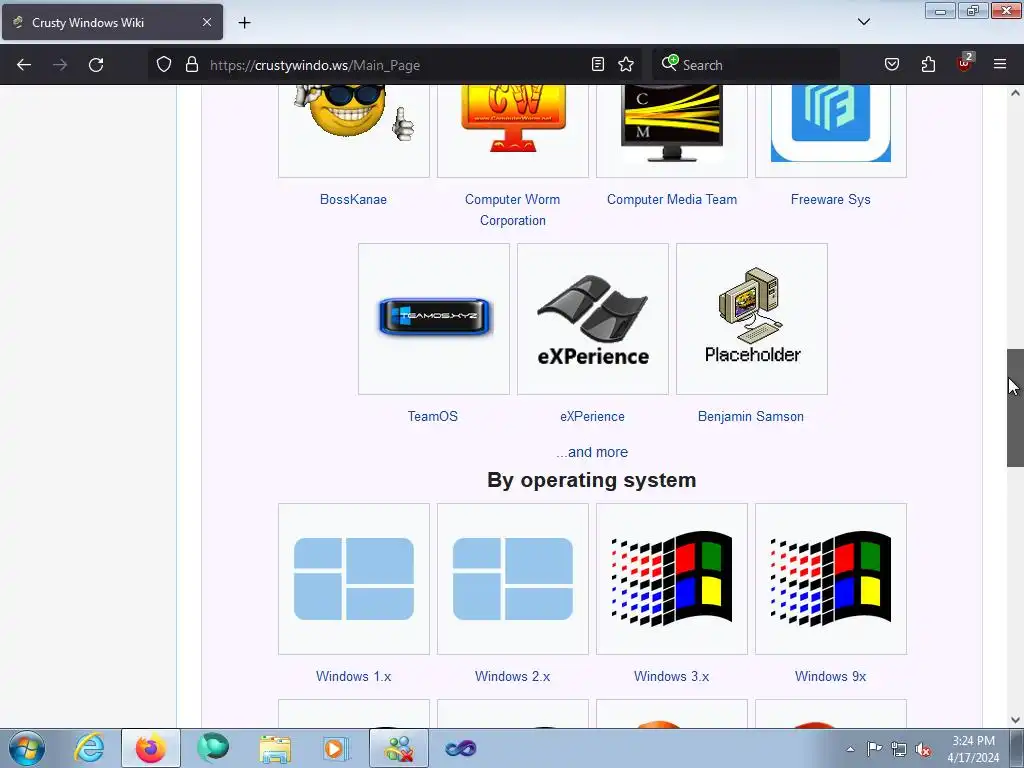Viewport: 1024px width, 768px height.
Task: Follow the Windows 2.x text link
Action: [x=513, y=676]
